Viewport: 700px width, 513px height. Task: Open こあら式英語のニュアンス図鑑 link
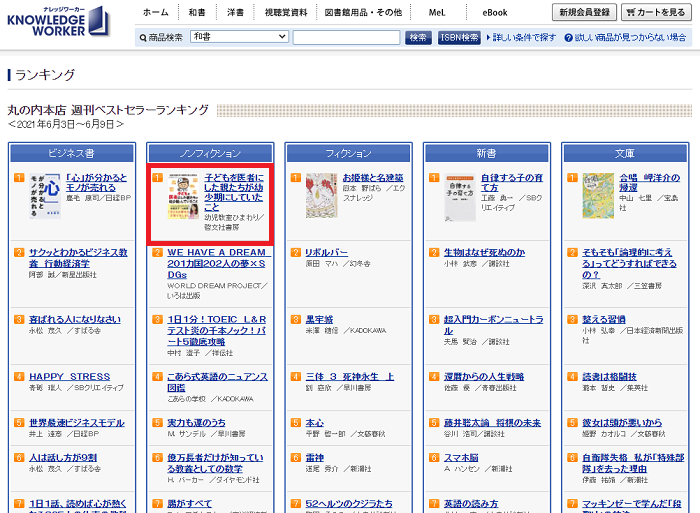point(217,382)
